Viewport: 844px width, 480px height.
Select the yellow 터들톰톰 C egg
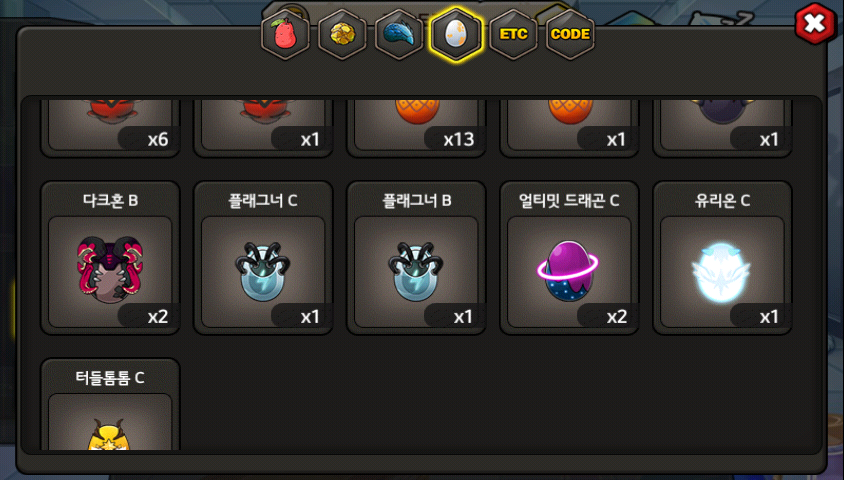coord(110,434)
